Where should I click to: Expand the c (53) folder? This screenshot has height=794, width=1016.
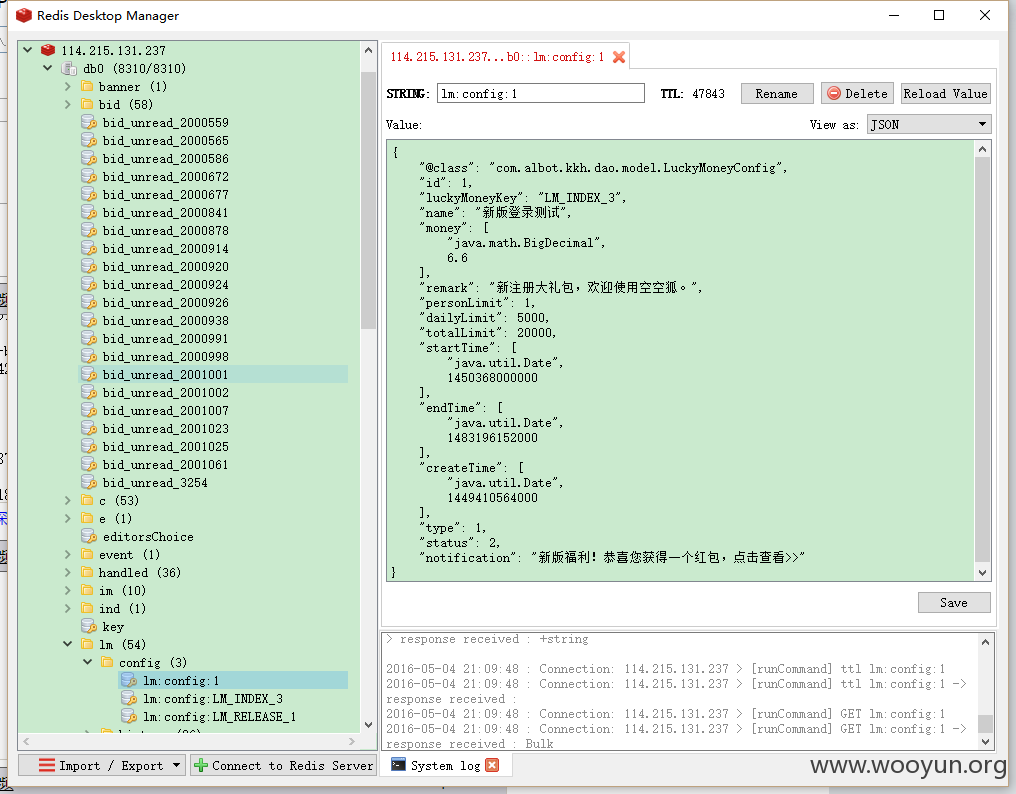point(68,500)
